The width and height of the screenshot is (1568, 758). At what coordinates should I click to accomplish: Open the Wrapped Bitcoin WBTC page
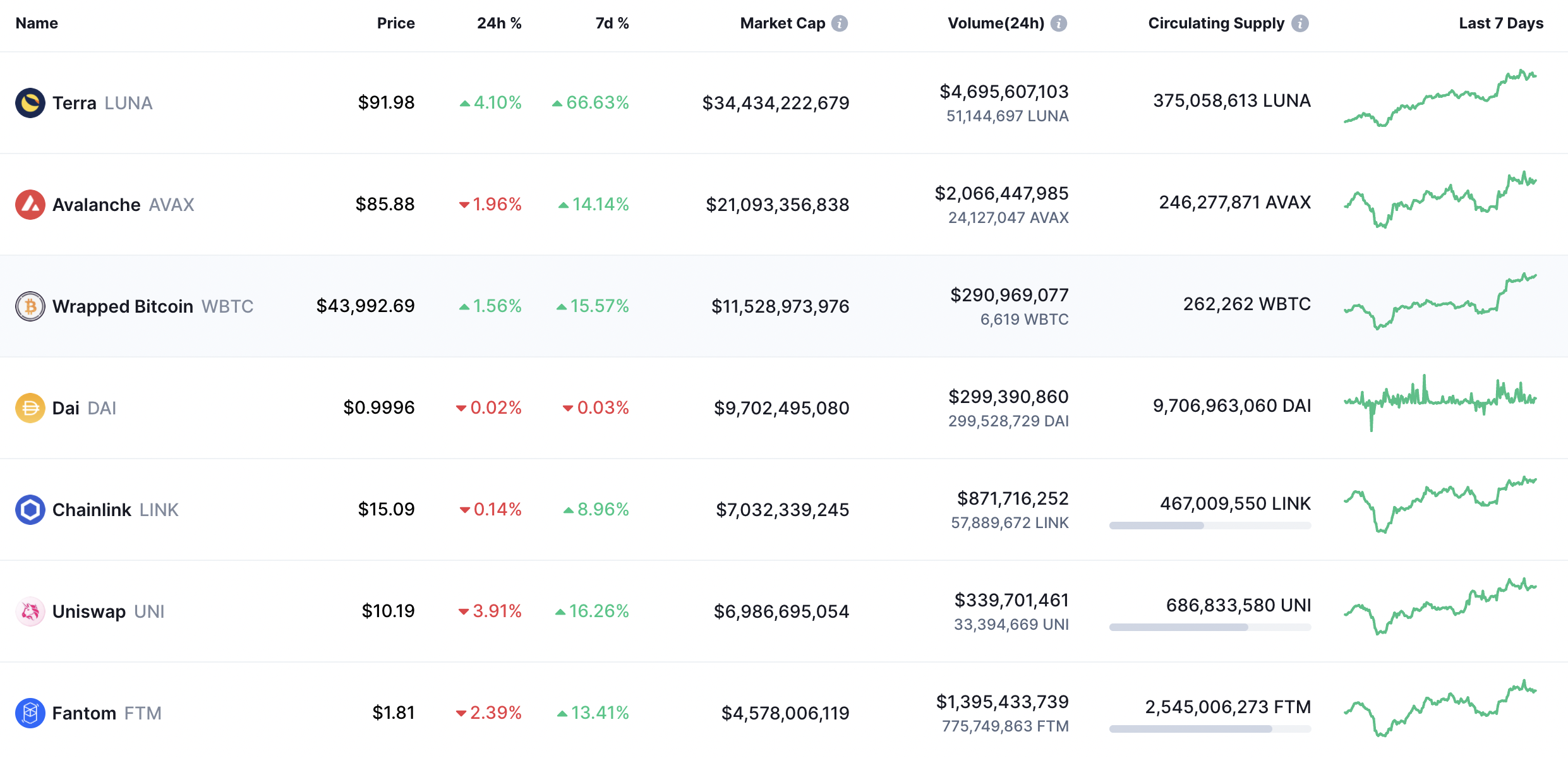pyautogui.click(x=153, y=306)
